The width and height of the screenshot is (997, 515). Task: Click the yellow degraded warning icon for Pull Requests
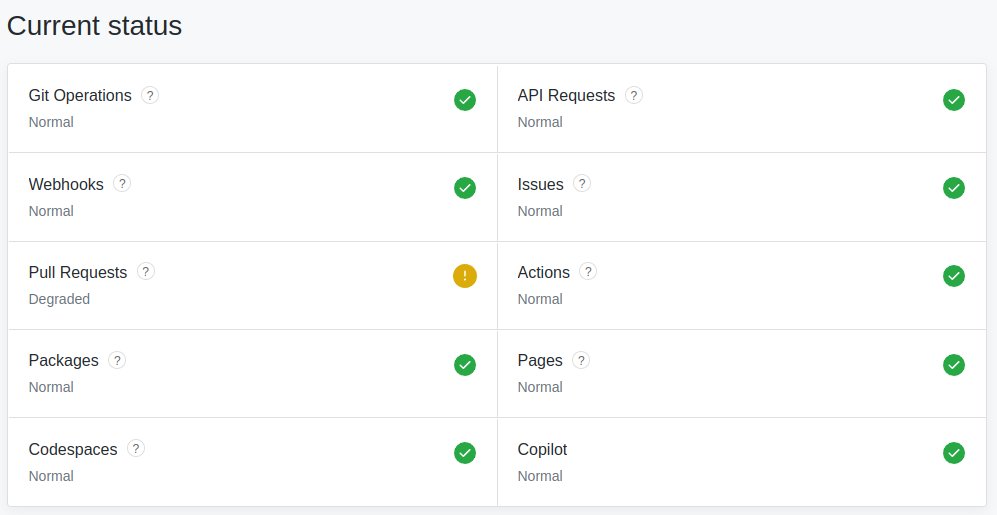tap(465, 276)
